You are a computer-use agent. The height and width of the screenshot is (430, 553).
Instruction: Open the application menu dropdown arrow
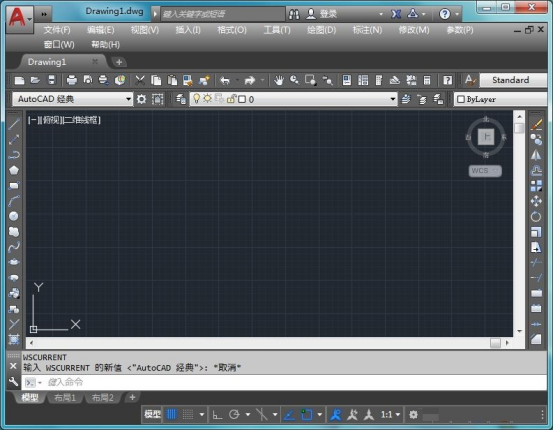click(30, 19)
